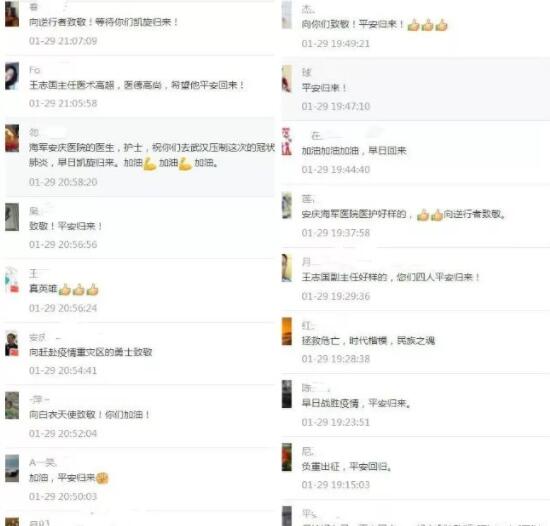Click avatar next to 海军安庆医院 comment
The width and height of the screenshot is (550, 526).
tap(12, 139)
